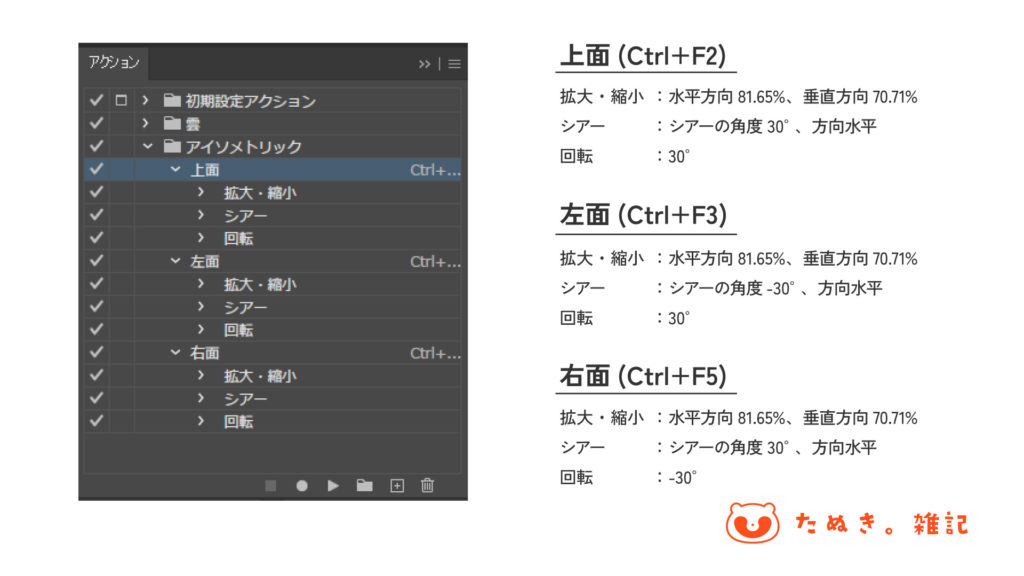Image resolution: width=1024 pixels, height=576 pixels.
Task: Toggle dialog box for 初期設定アクション
Action: point(121,101)
